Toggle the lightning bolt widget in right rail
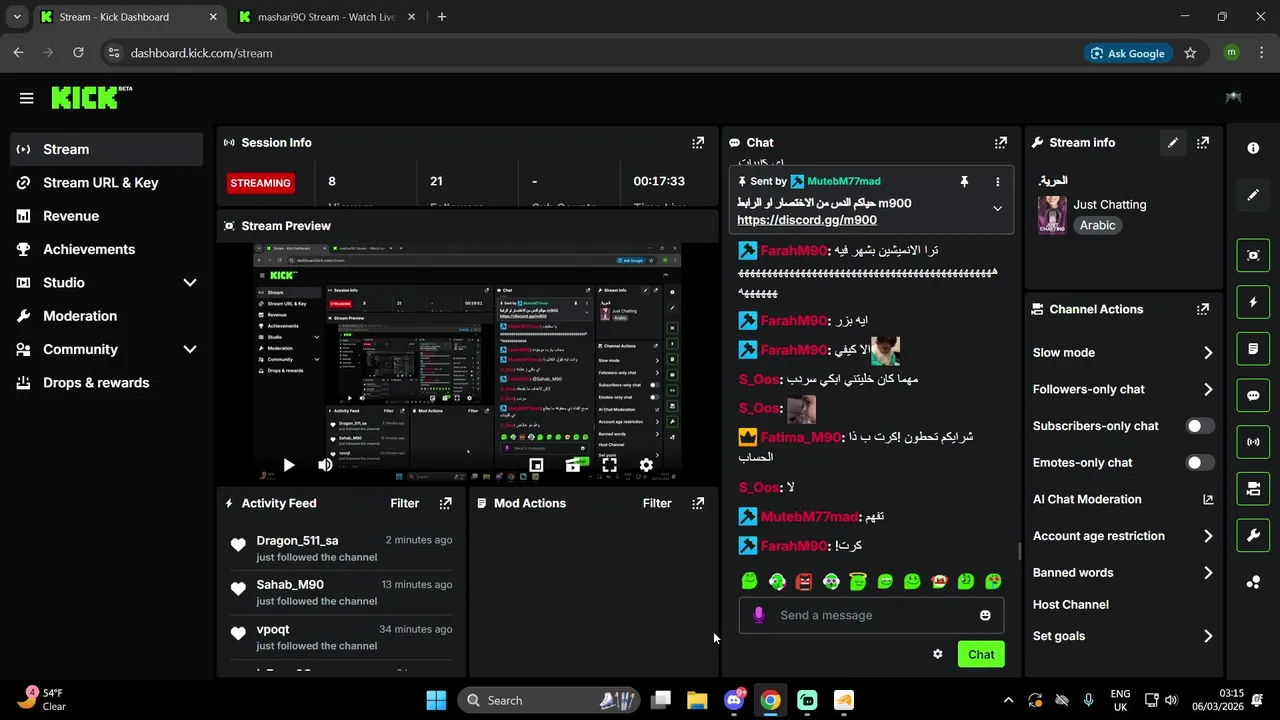Viewport: 1280px width, 720px height. click(x=1253, y=302)
